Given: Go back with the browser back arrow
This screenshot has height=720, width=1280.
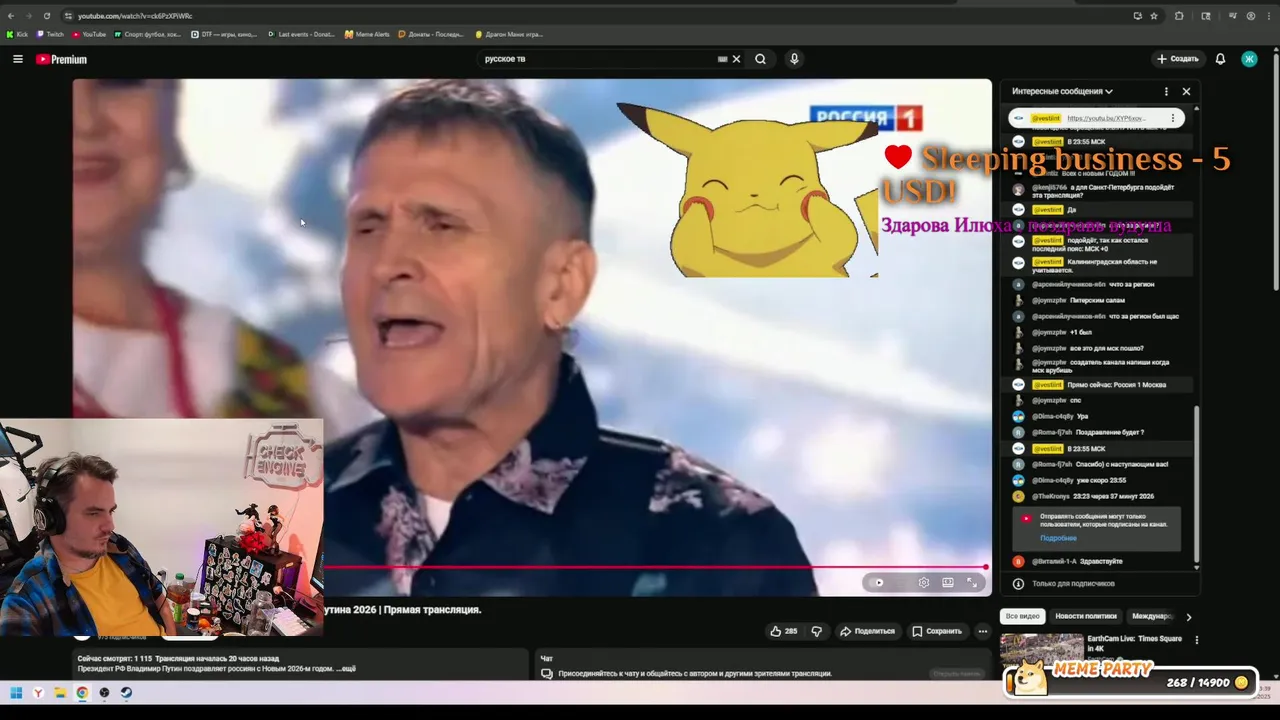Looking at the screenshot, I should (11, 16).
